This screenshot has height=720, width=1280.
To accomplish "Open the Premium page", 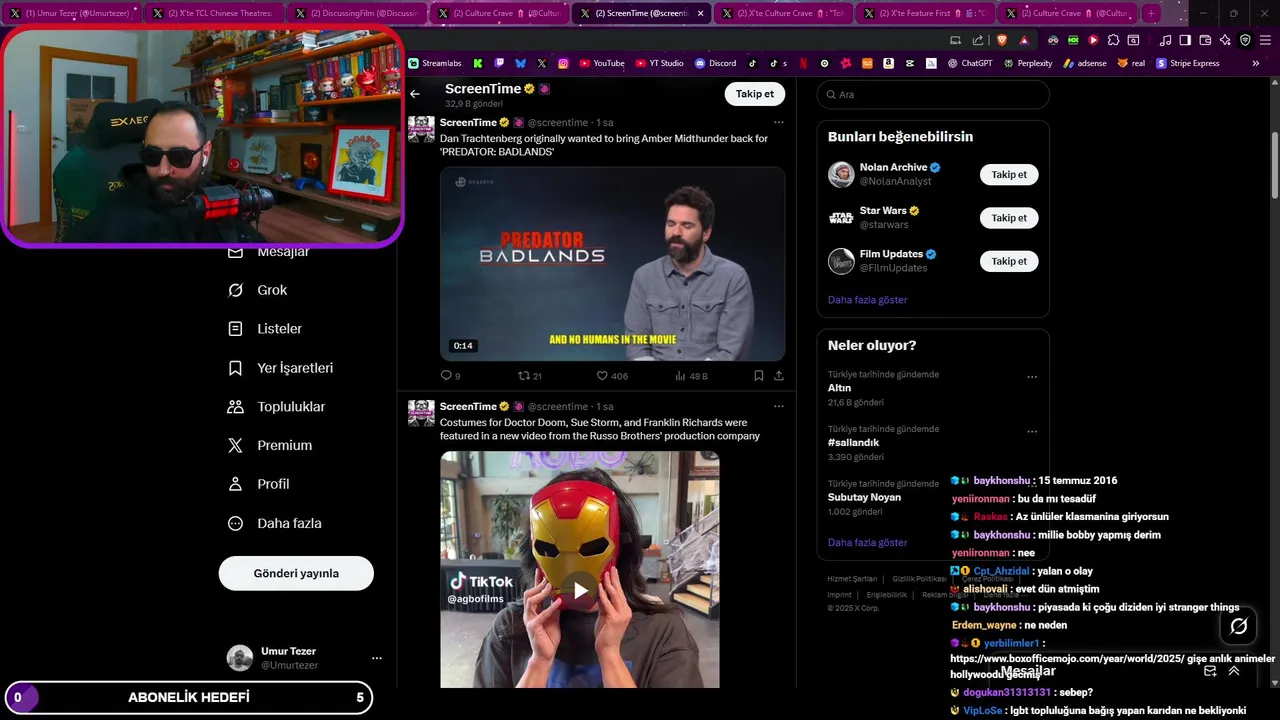I will tap(270, 445).
